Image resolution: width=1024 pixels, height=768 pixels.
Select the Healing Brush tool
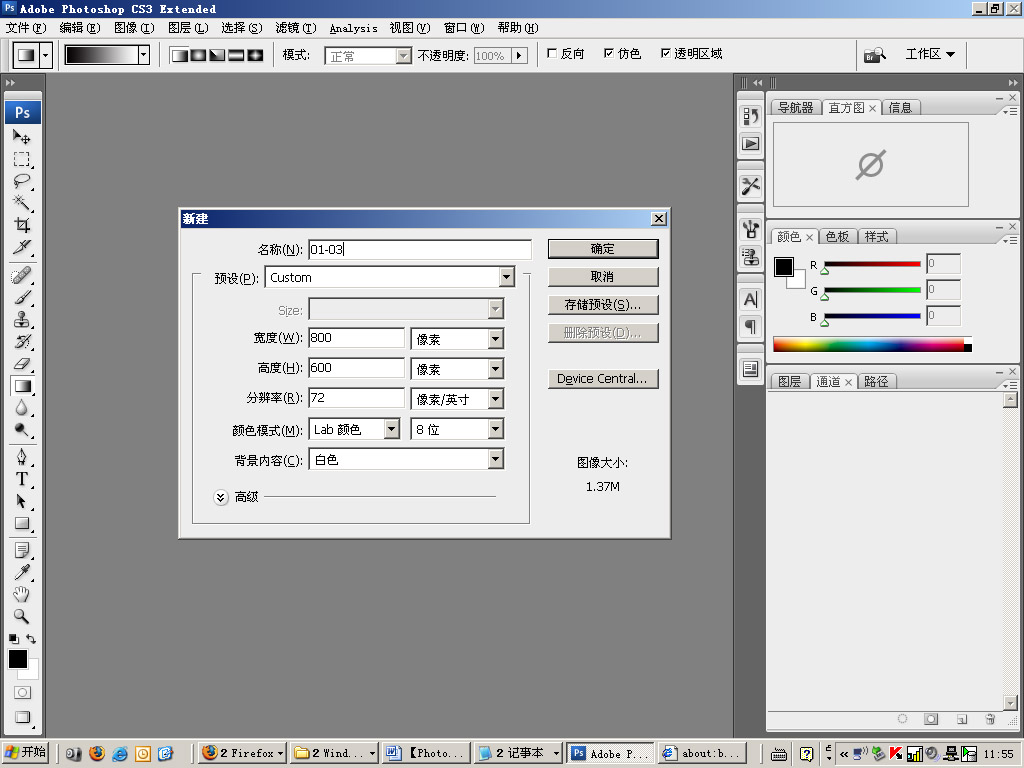(x=22, y=276)
